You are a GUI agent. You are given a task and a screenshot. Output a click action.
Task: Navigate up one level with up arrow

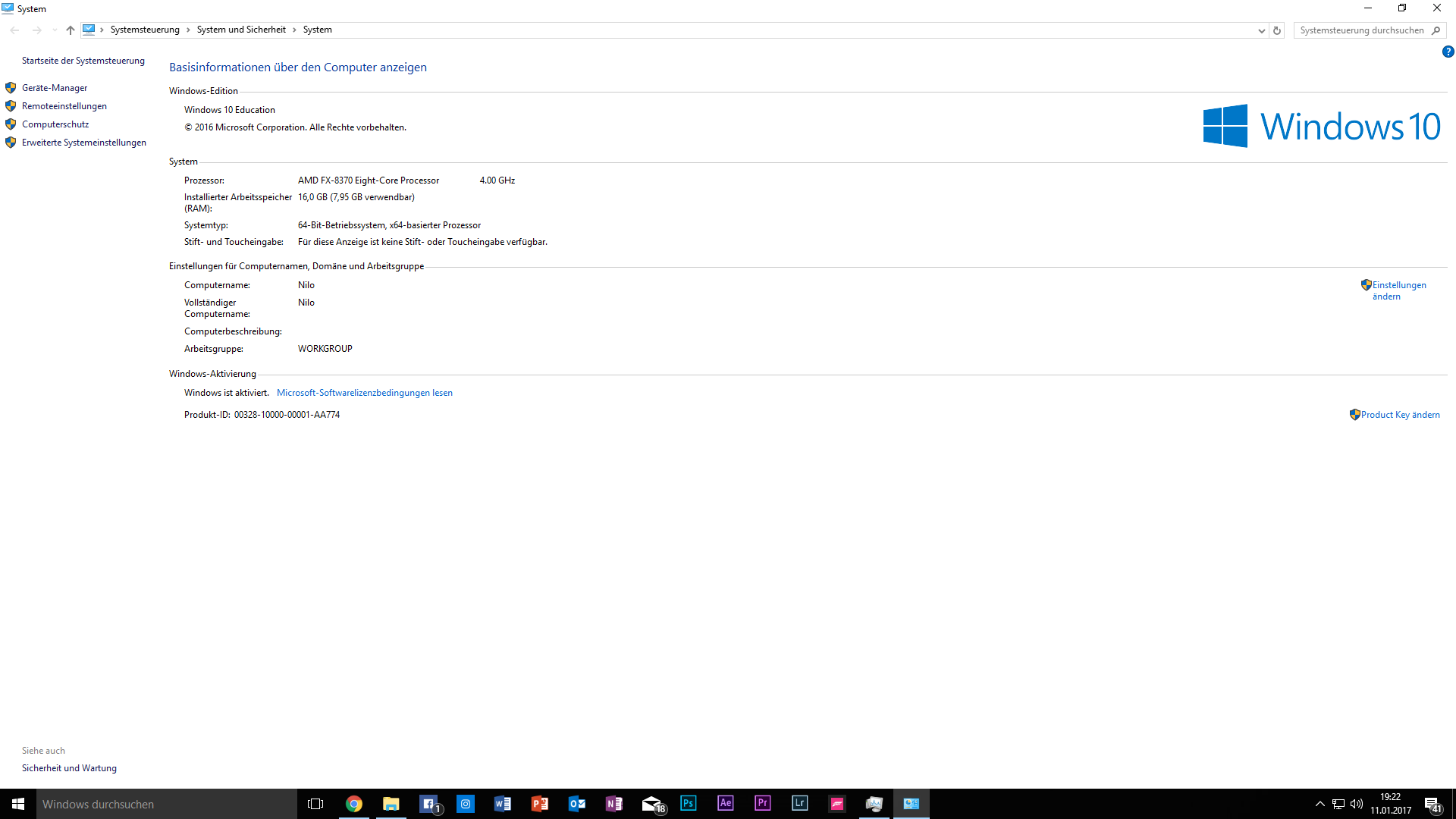pyautogui.click(x=71, y=30)
